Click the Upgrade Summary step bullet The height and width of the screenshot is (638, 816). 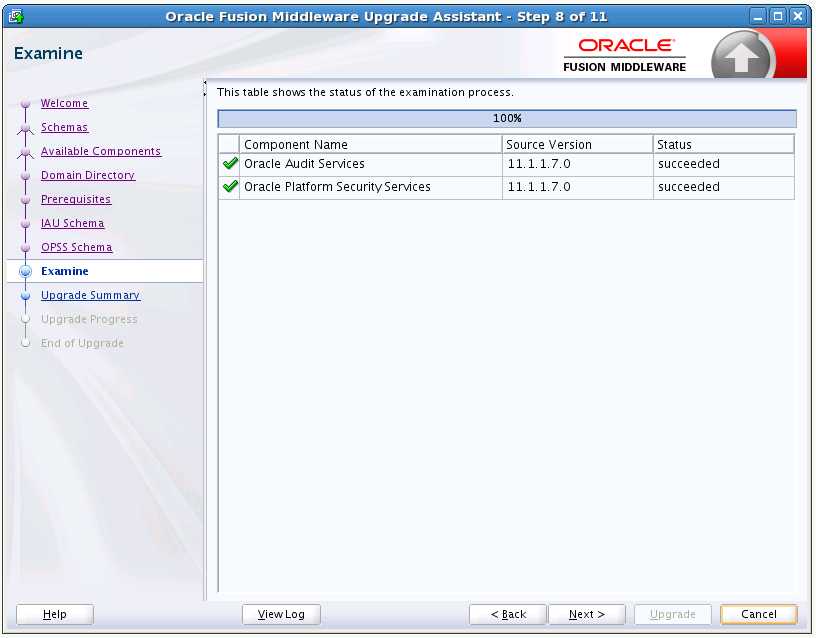[25, 296]
